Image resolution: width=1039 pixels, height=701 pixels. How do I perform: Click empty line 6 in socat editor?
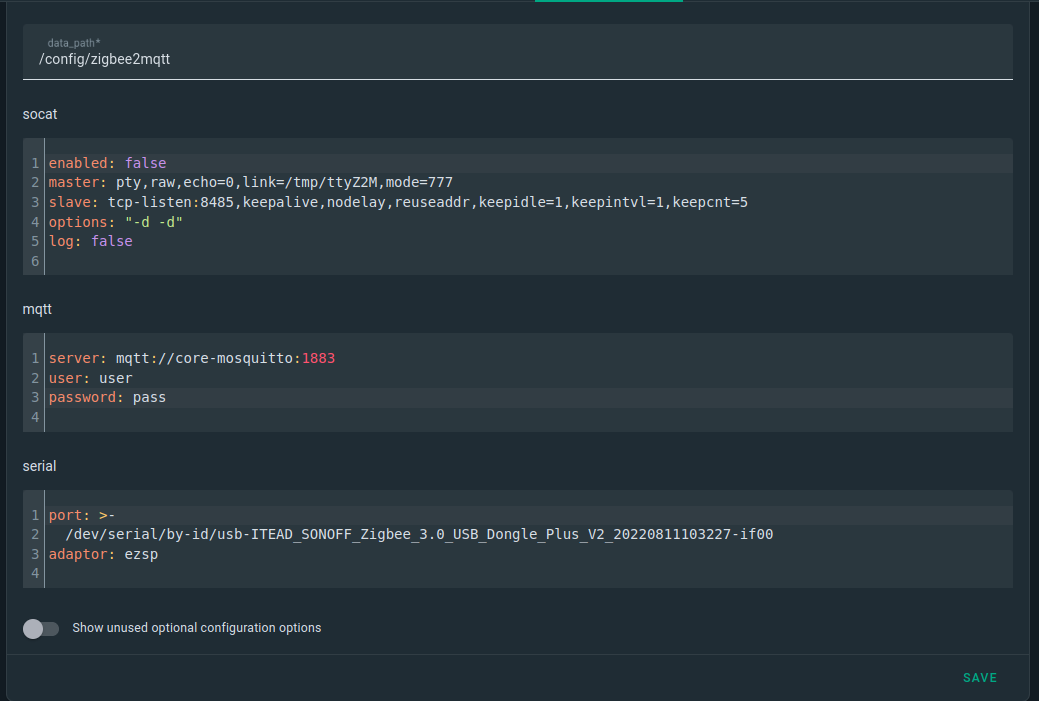[x=528, y=261]
